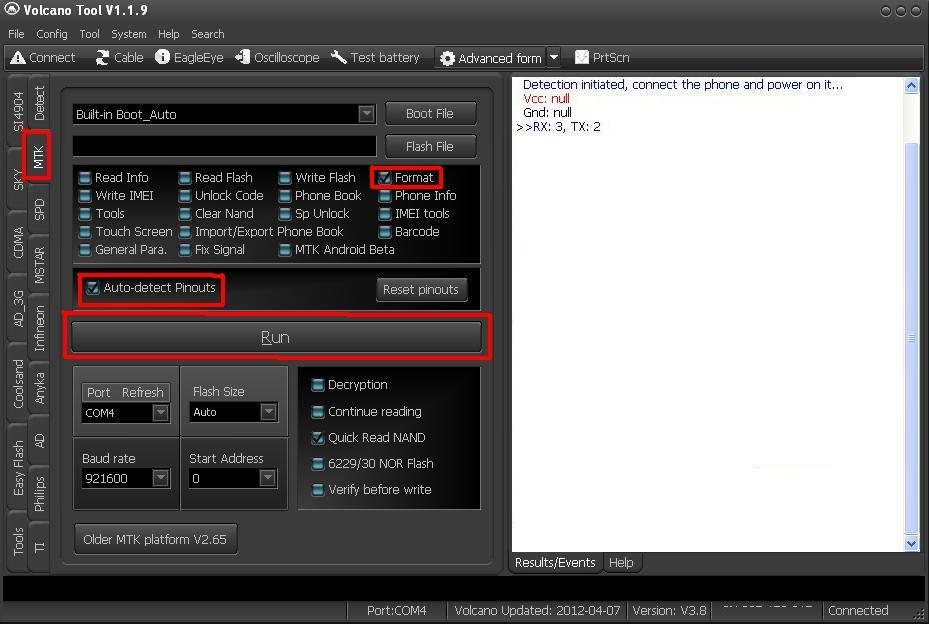The height and width of the screenshot is (624, 929).
Task: Open the Help tab beside Results/Events
Action: click(621, 562)
